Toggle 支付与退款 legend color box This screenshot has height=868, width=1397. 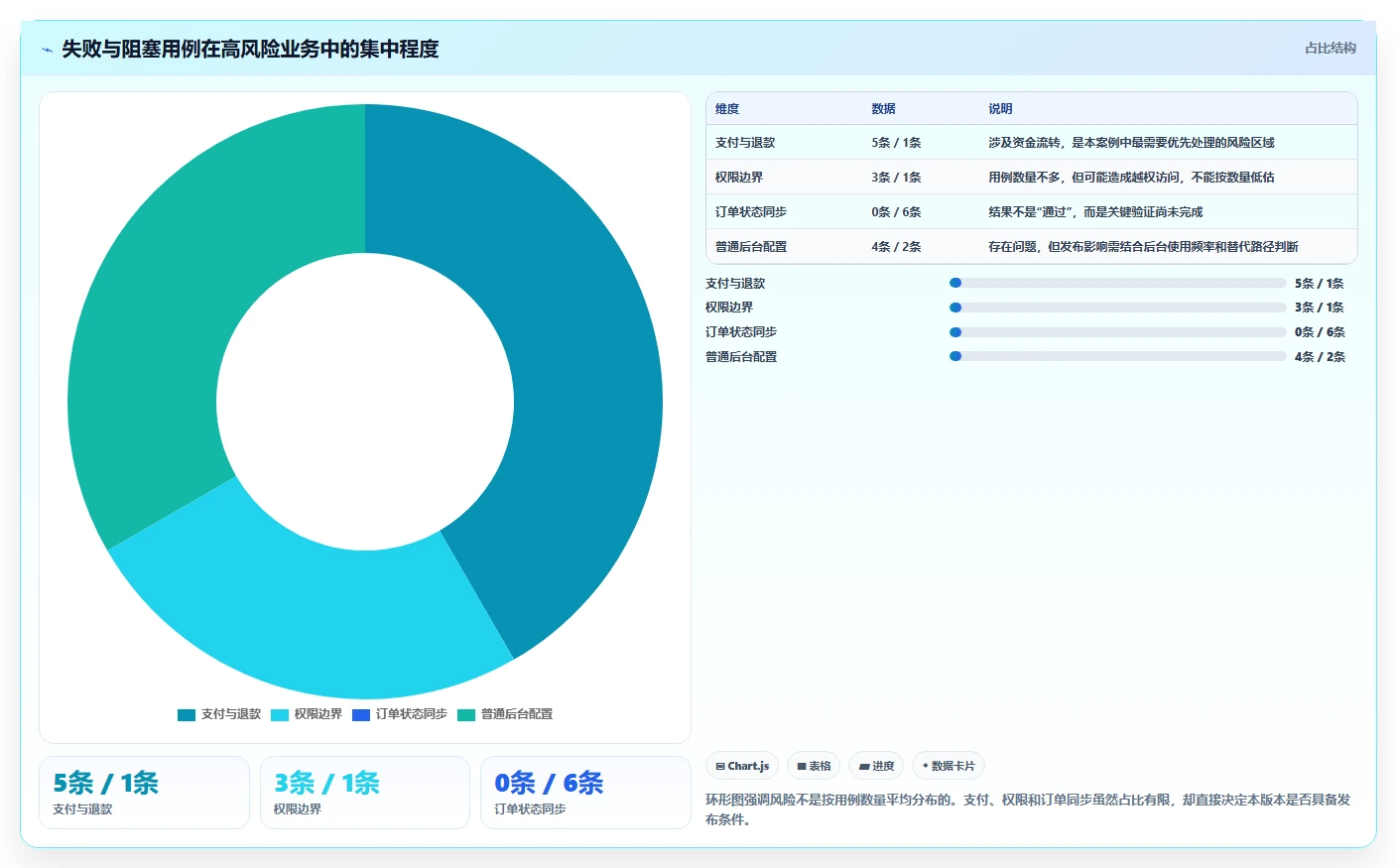click(x=187, y=714)
